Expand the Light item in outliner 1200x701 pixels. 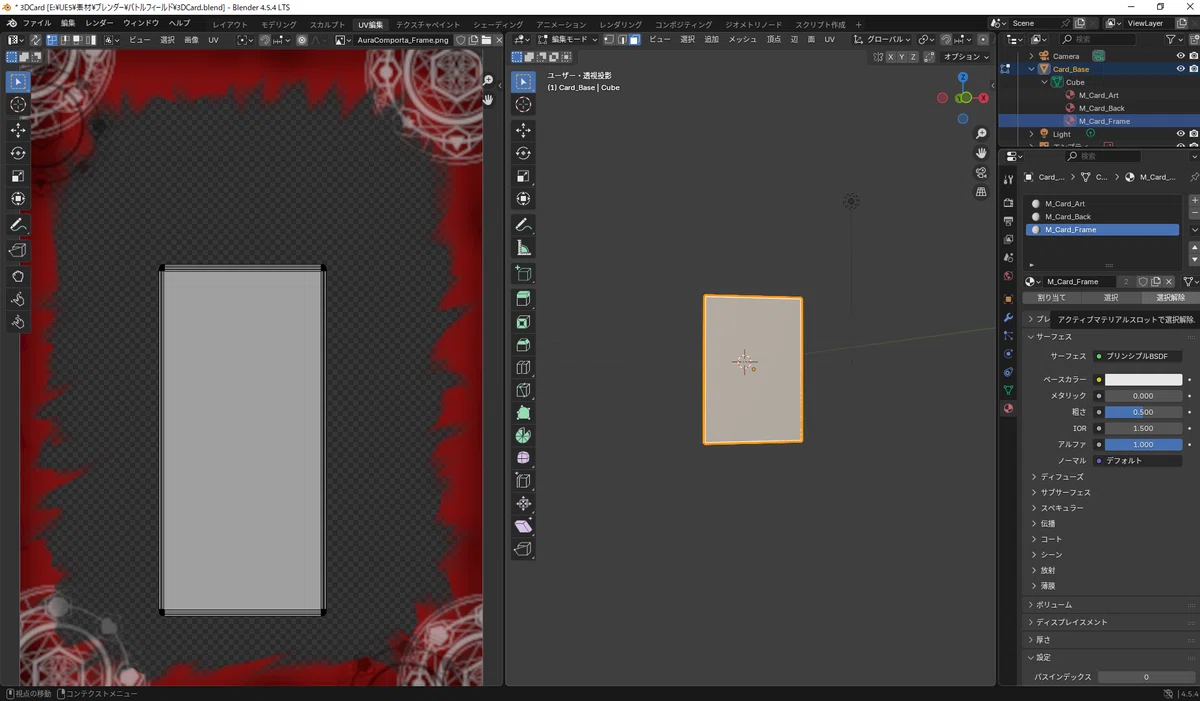point(1031,134)
